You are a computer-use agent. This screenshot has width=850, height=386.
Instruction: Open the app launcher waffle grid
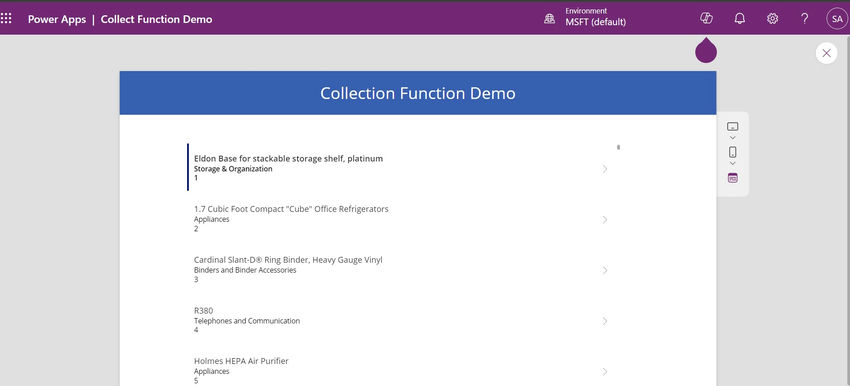6,19
